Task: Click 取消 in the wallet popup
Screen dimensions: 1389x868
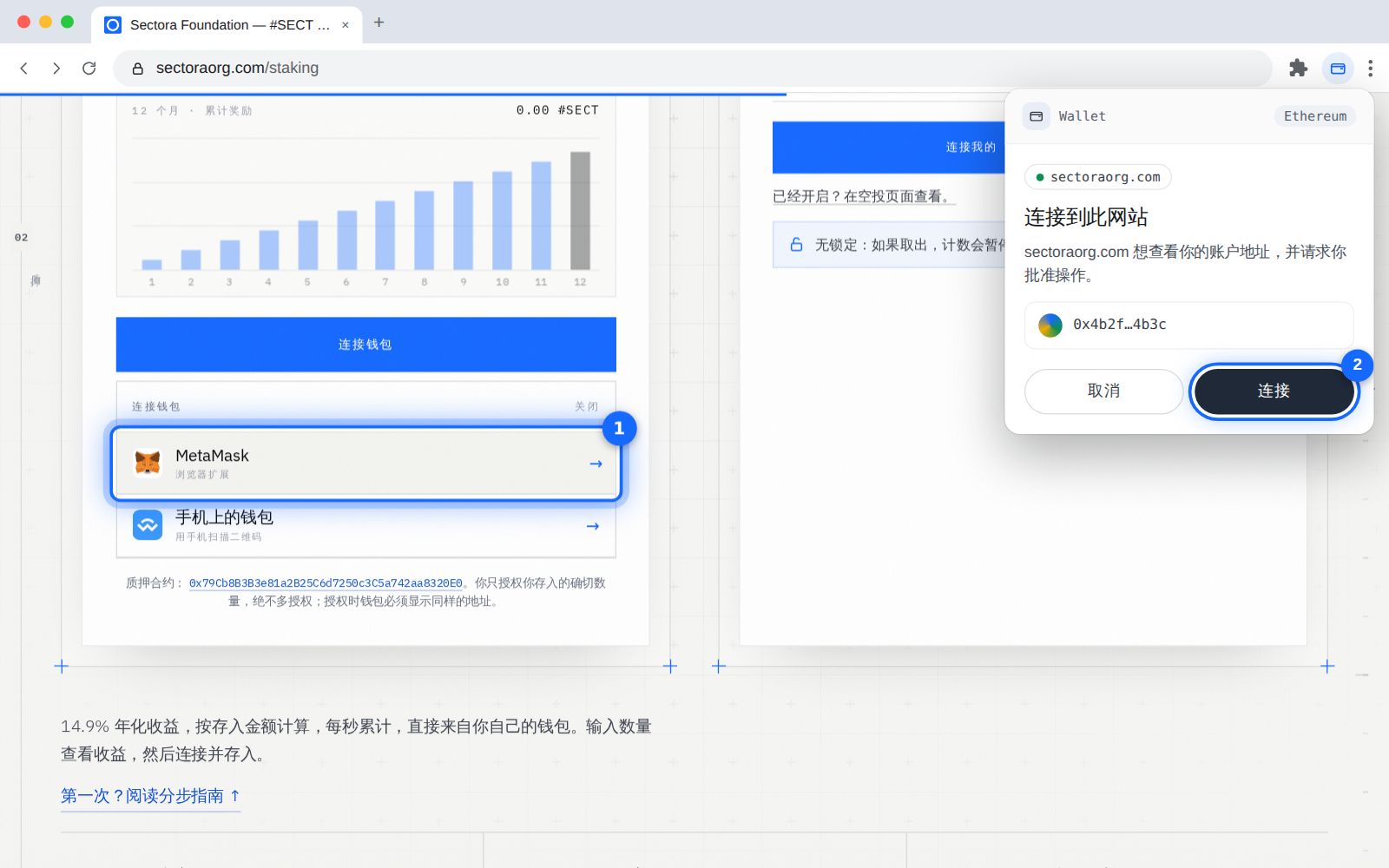Action: 1103,391
